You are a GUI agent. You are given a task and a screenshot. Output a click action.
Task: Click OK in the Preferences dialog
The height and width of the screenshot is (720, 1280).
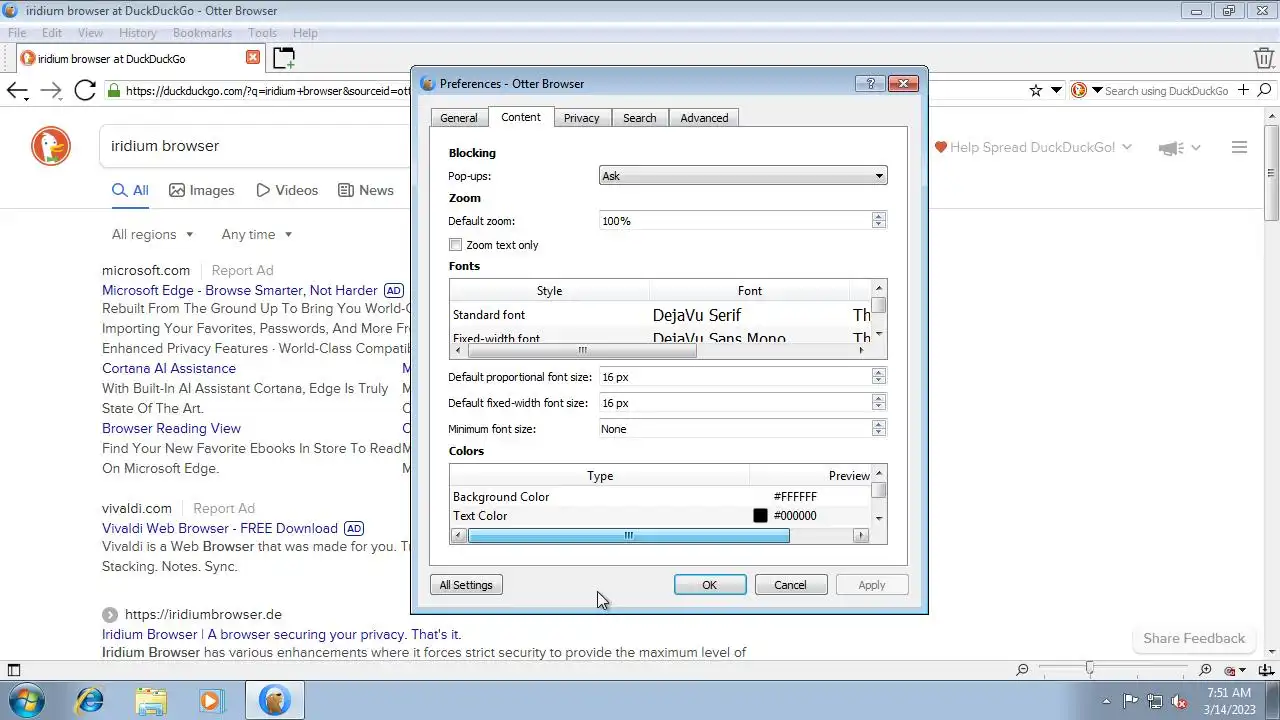pos(710,585)
